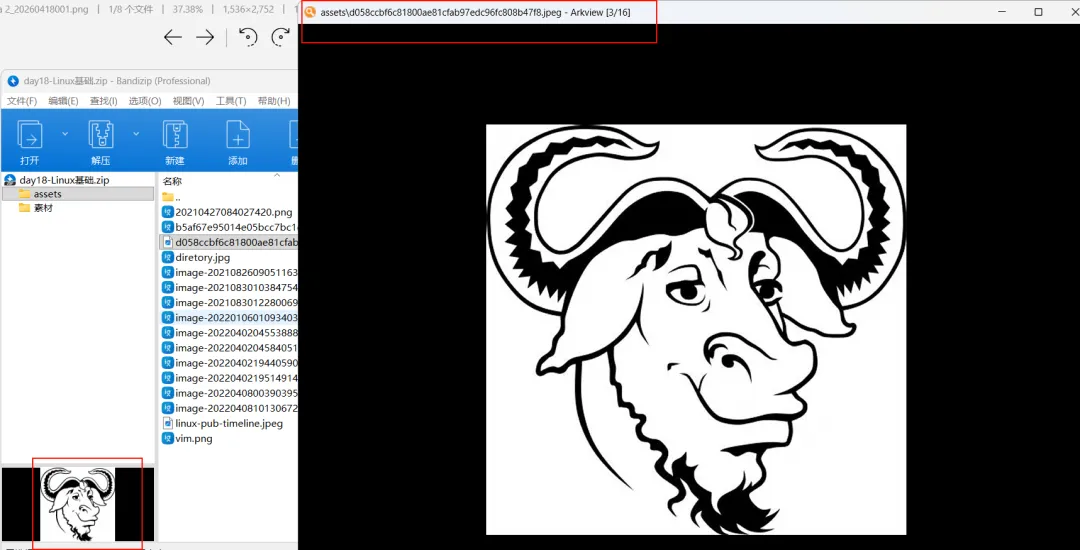Click the sort arrow above file list
The height and width of the screenshot is (550, 1080).
277,175
